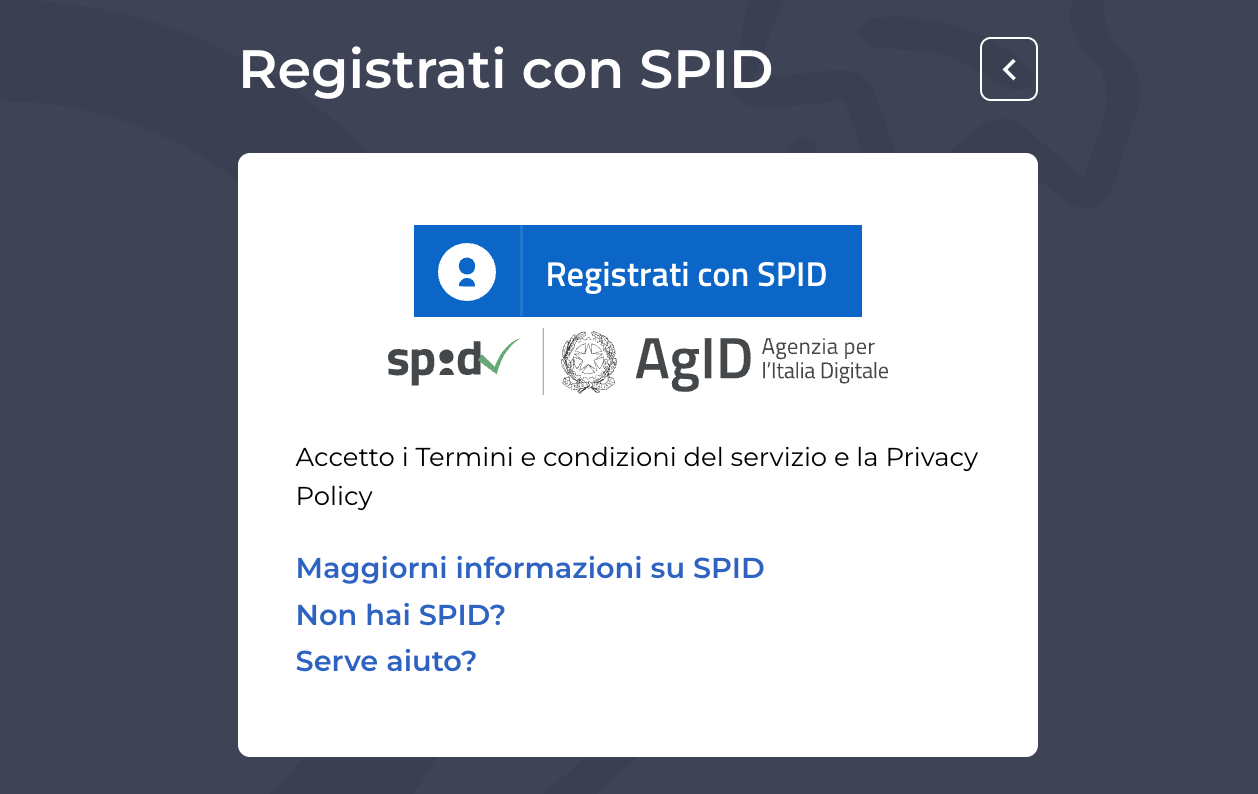Open the 'Non hai SPID?' link
The width and height of the screenshot is (1258, 794).
coord(400,615)
